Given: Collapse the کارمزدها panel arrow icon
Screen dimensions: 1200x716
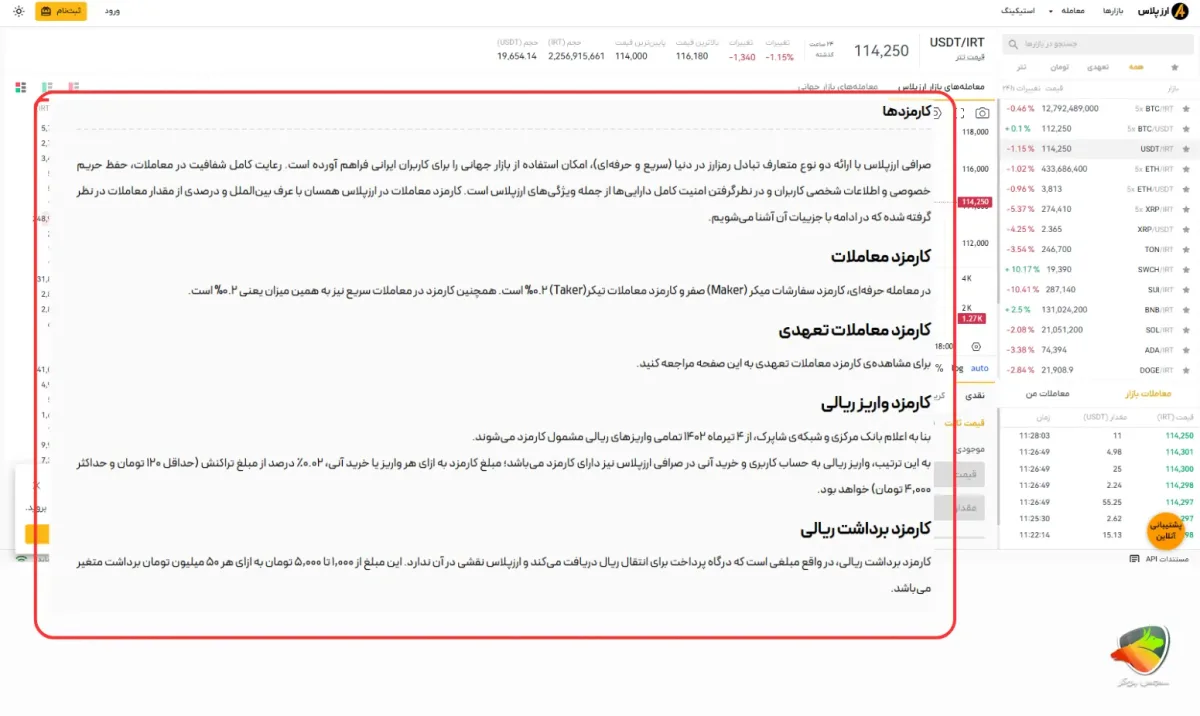Looking at the screenshot, I should point(937,112).
